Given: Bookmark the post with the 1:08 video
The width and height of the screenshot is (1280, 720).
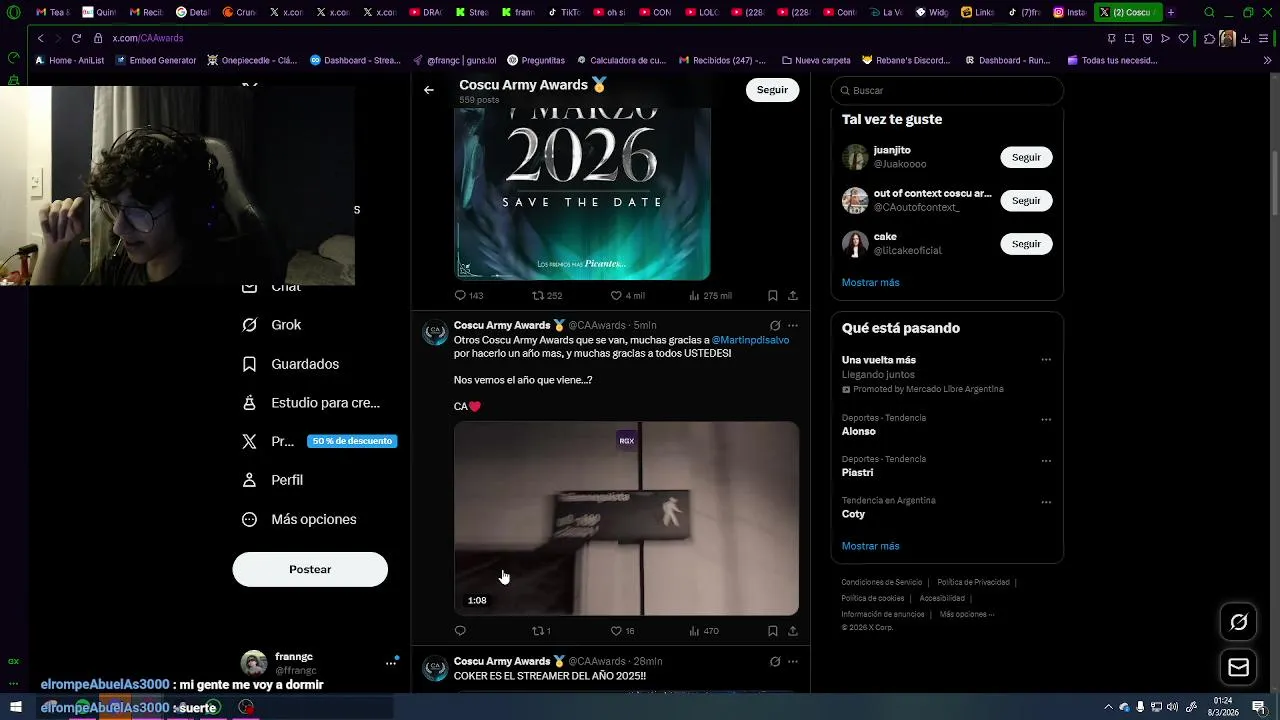Looking at the screenshot, I should click(x=772, y=631).
